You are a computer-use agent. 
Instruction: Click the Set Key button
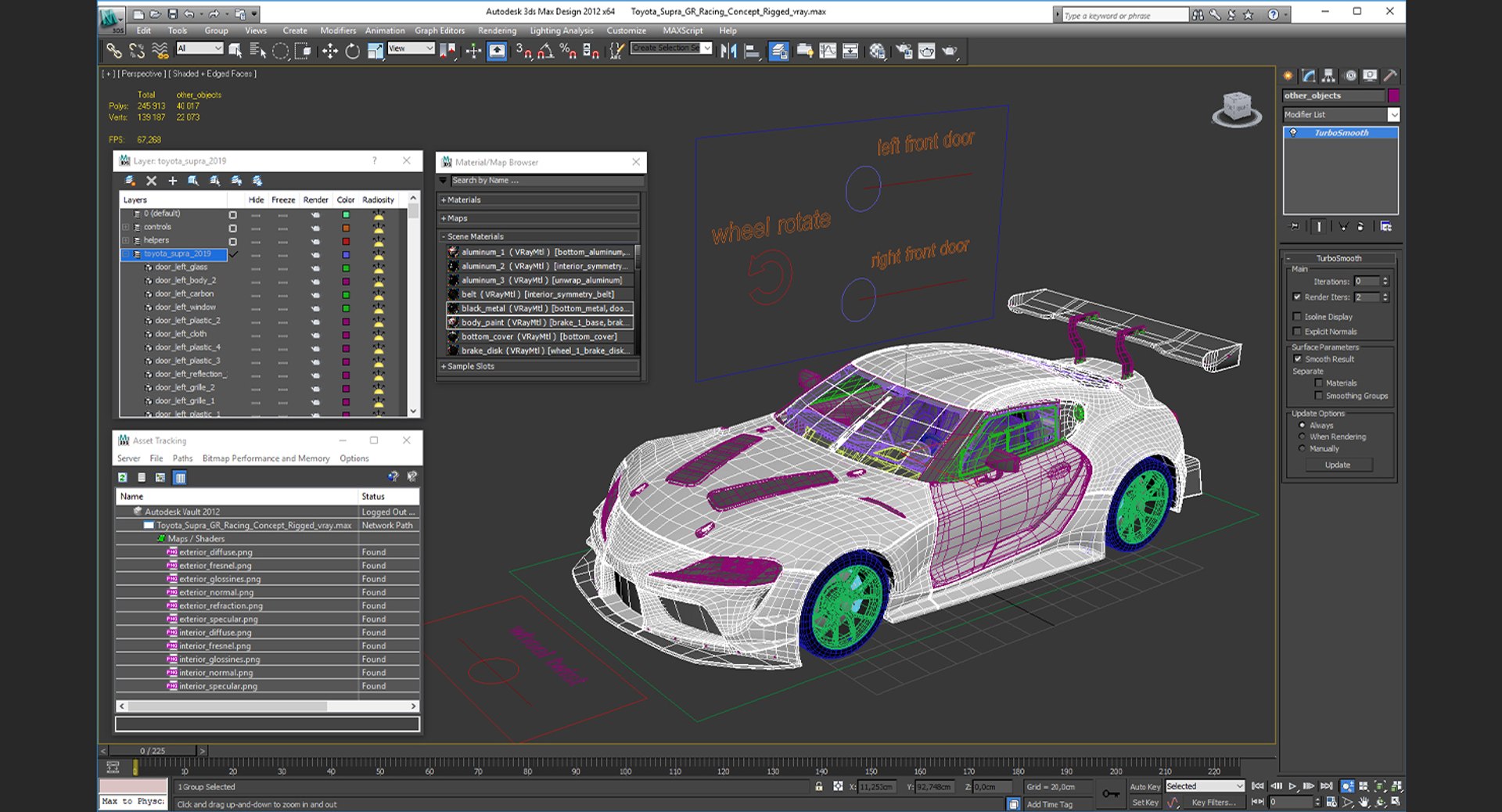(x=1145, y=803)
